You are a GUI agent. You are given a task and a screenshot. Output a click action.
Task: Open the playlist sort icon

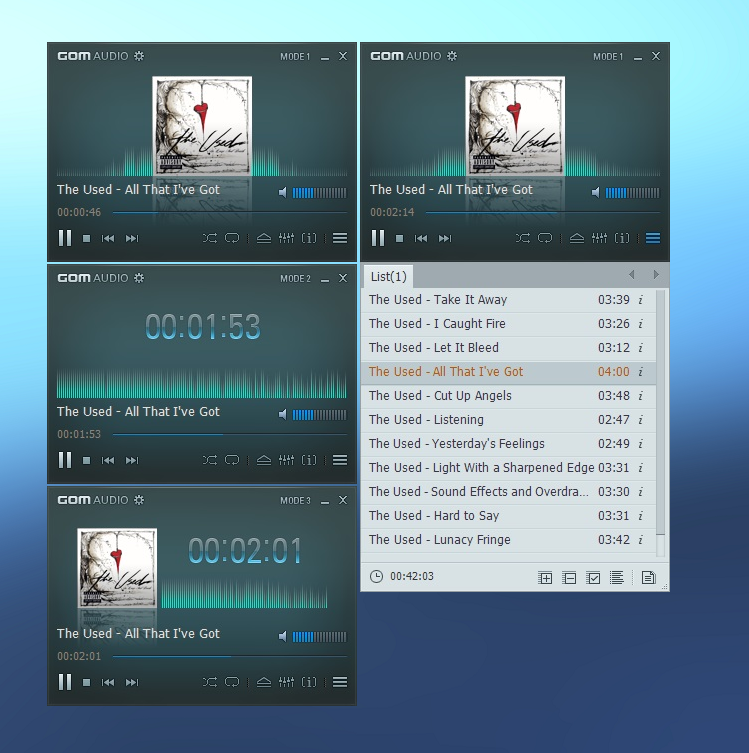617,578
